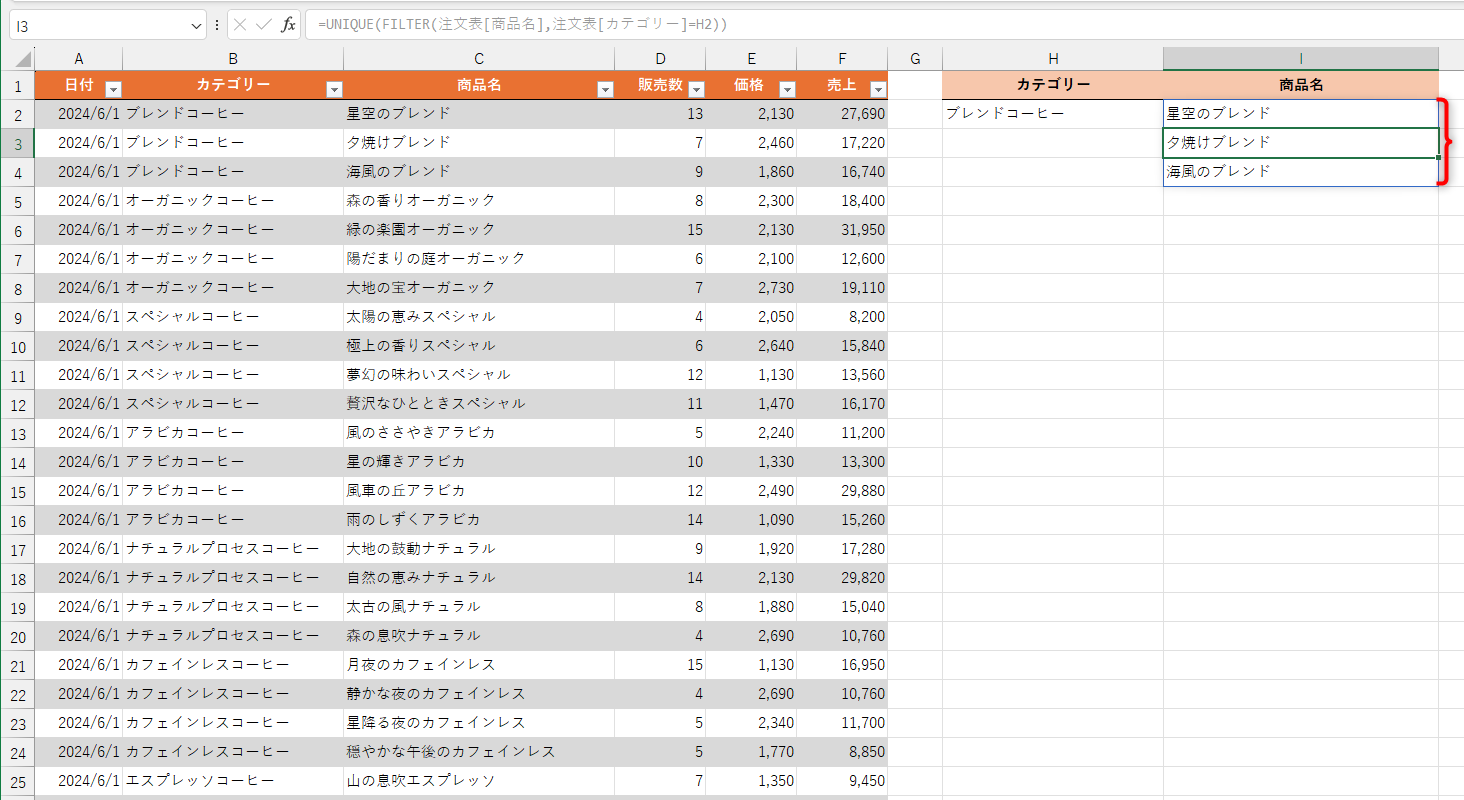Image resolution: width=1464 pixels, height=800 pixels.
Task: Select row 1 by its row number
Action: pos(17,85)
